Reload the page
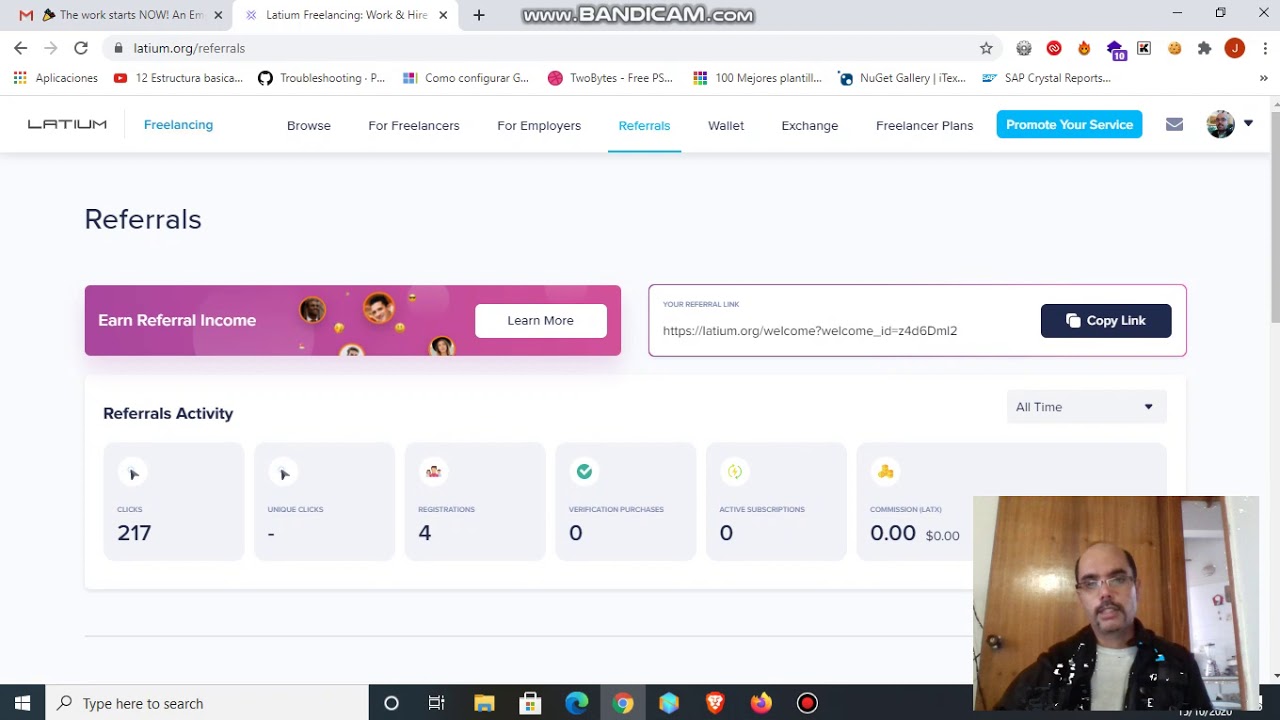This screenshot has height=720, width=1280. tap(81, 48)
